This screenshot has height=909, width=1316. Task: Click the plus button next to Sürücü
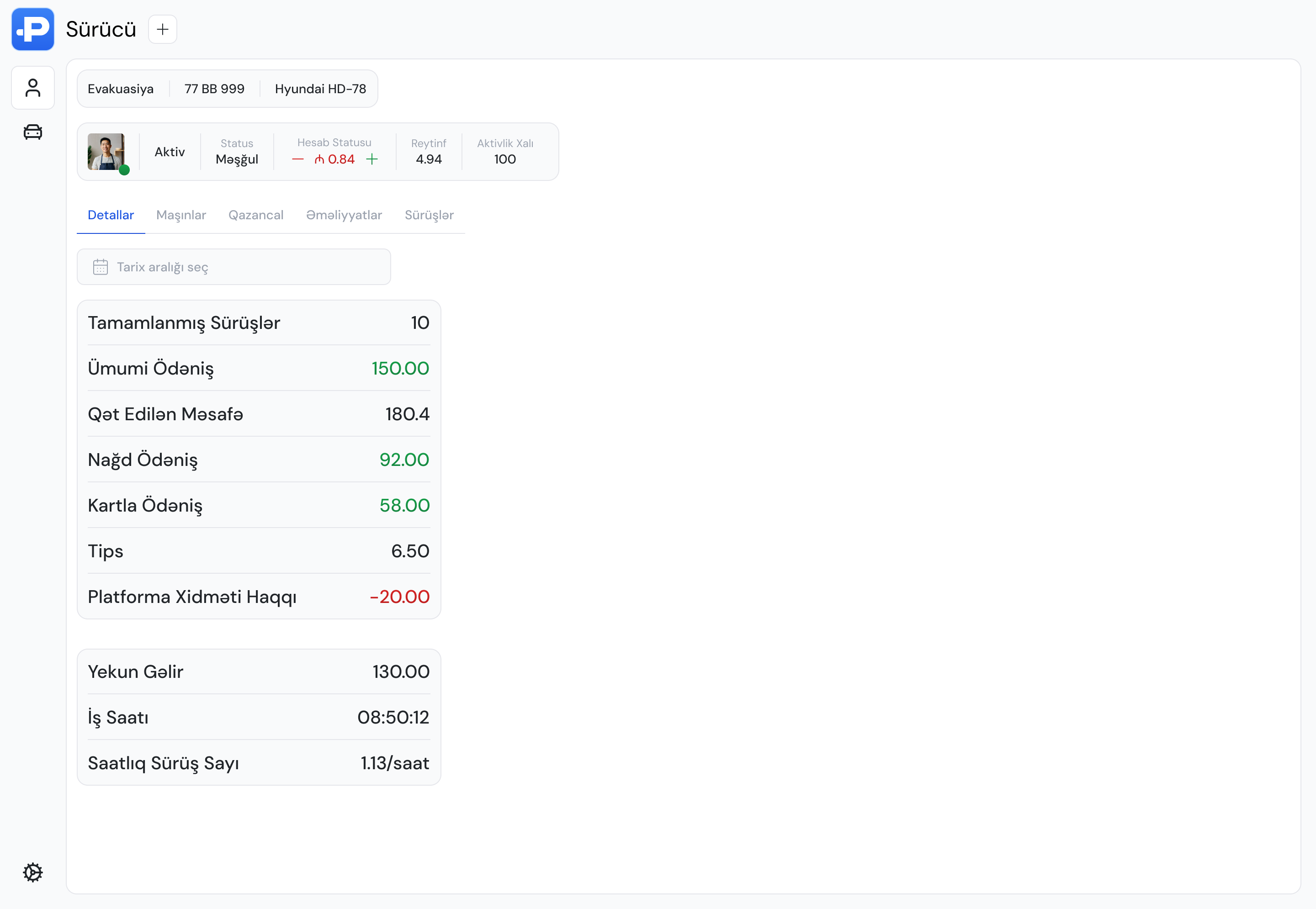162,29
